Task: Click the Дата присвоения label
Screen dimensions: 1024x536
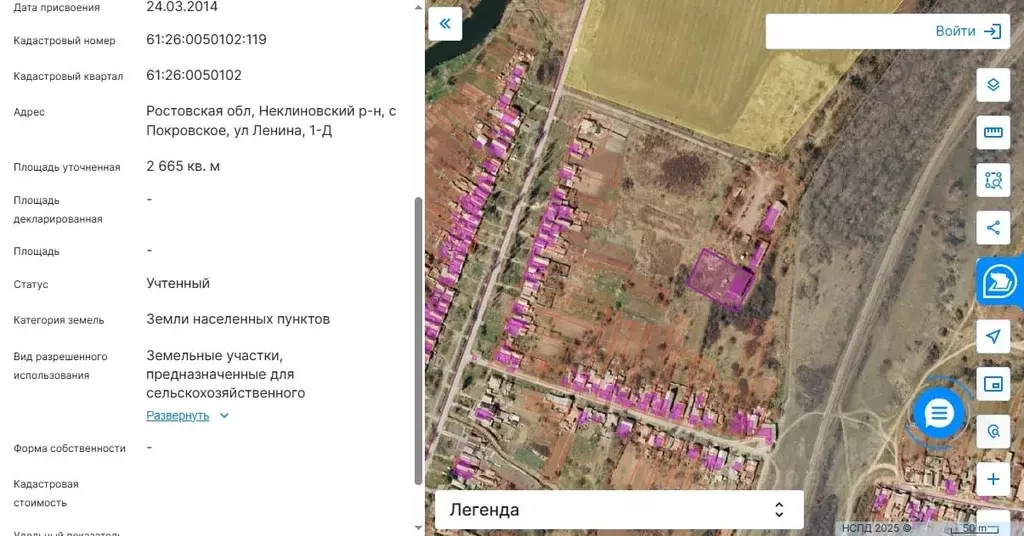Action: point(56,8)
